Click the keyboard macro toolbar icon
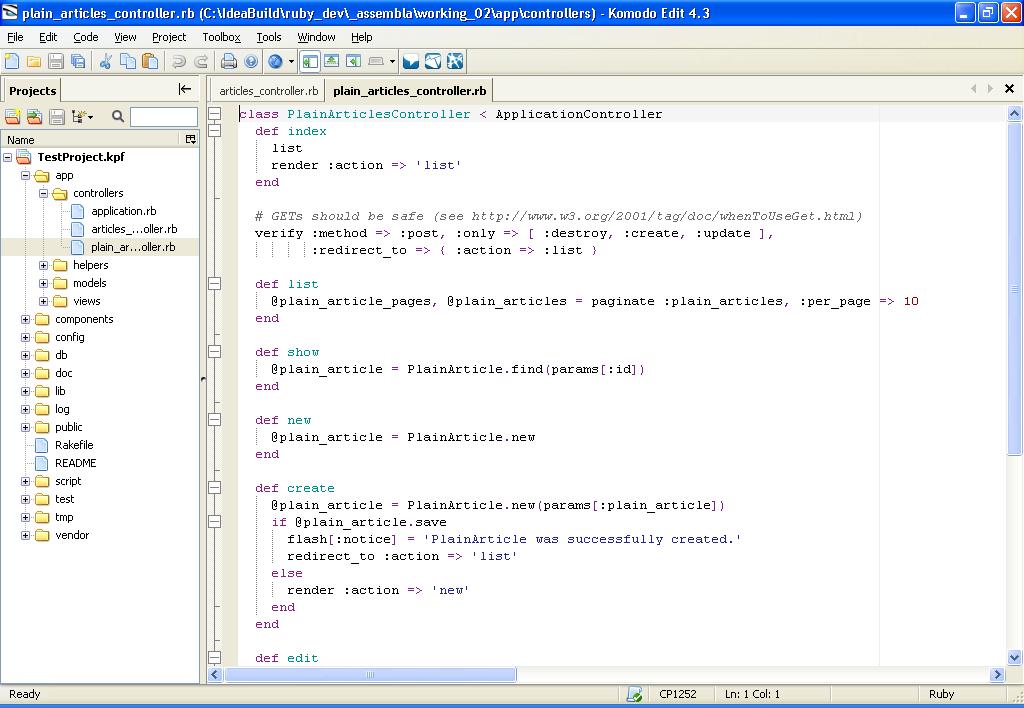This screenshot has width=1024, height=708. point(376,61)
